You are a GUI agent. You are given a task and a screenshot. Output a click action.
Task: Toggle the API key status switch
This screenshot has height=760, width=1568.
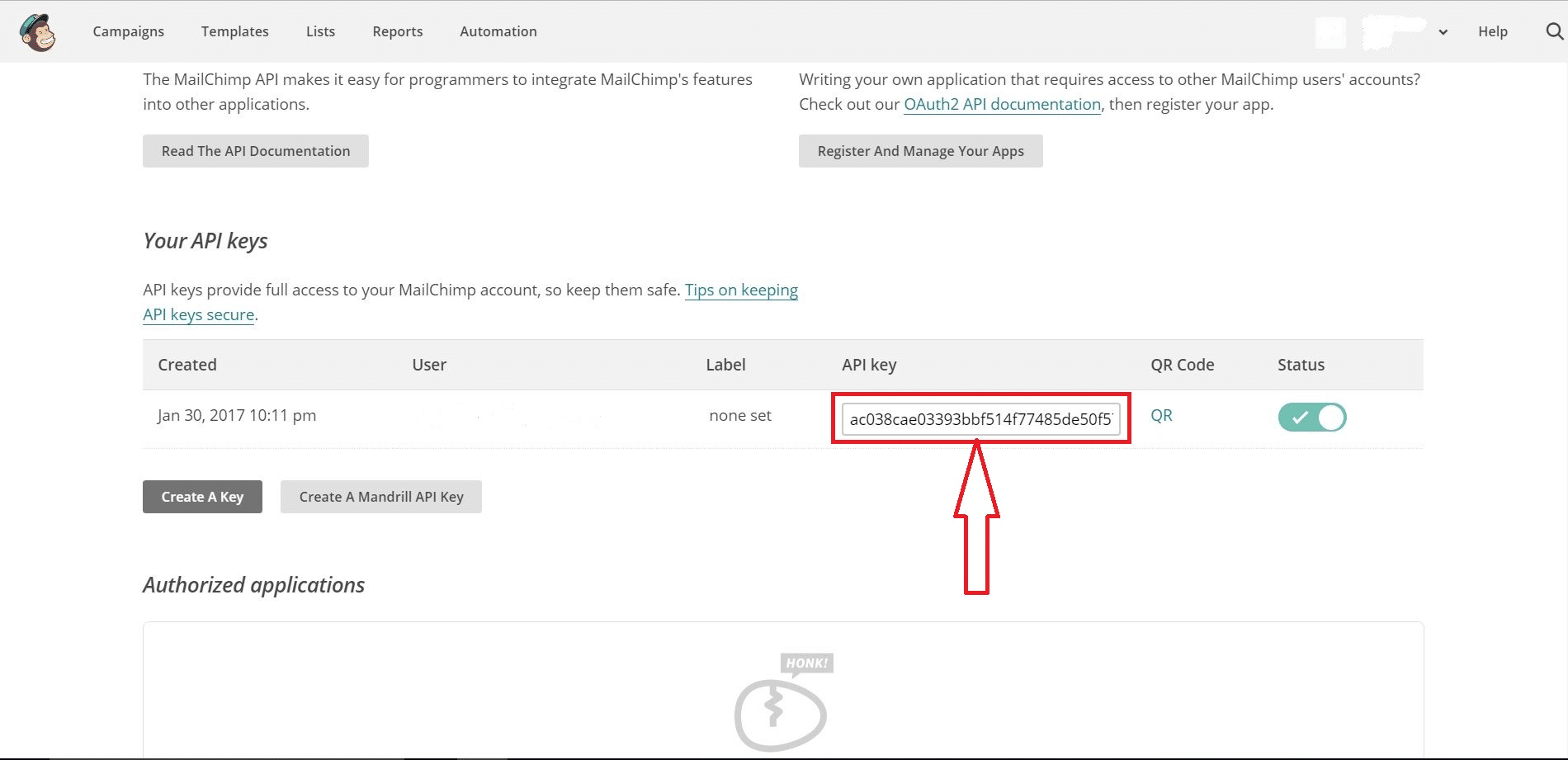pos(1312,417)
